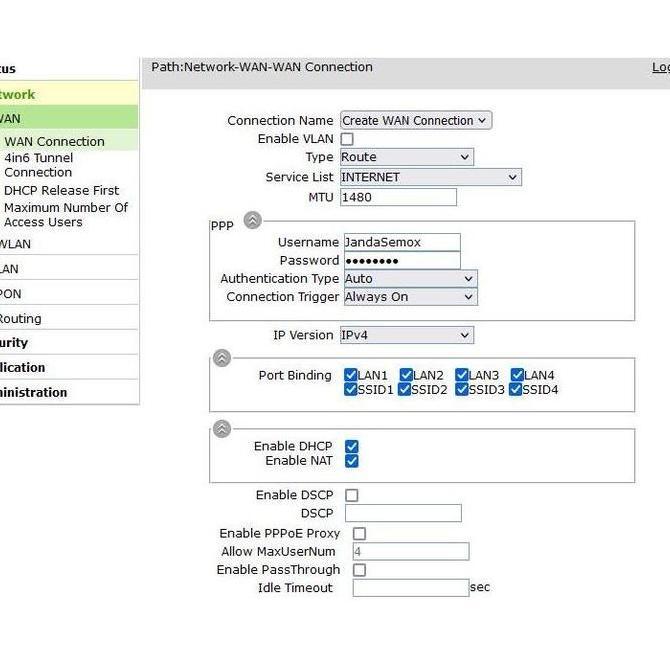The height and width of the screenshot is (670, 670).
Task: Collapse the PPP section arrow icon
Action: tap(252, 221)
